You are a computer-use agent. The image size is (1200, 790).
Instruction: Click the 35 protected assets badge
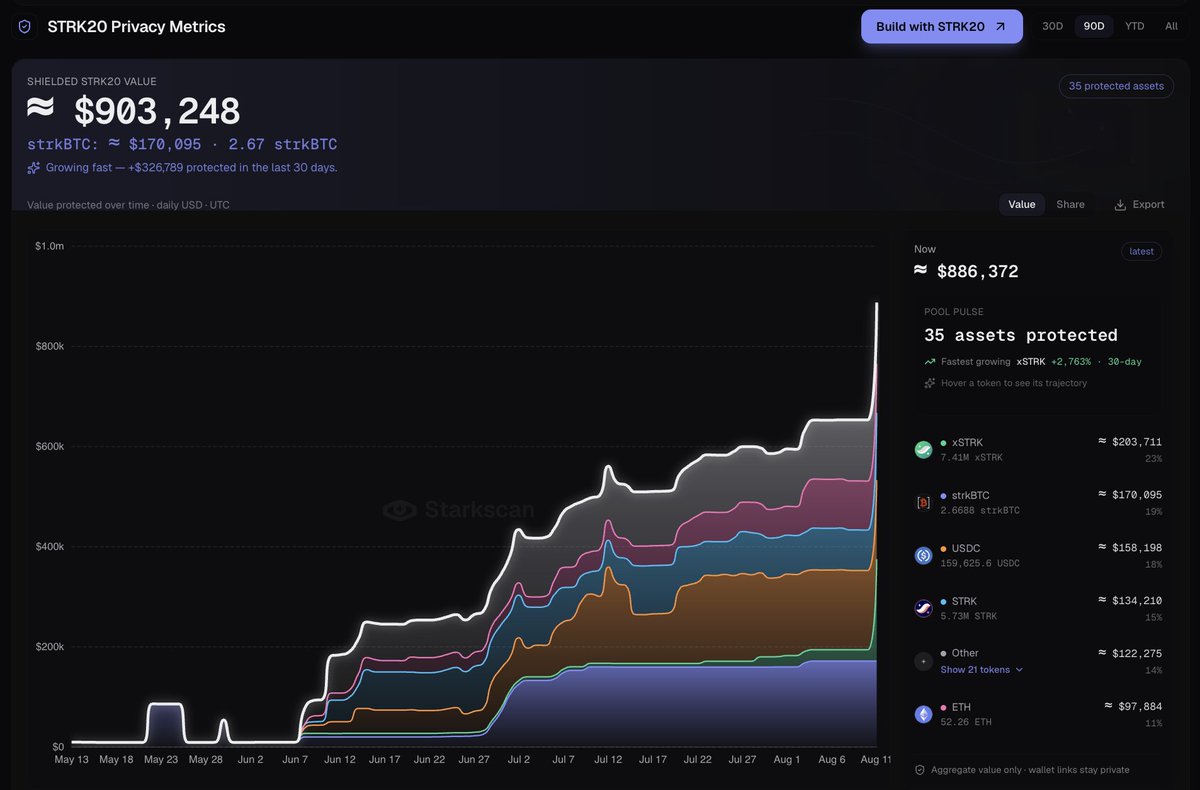pyautogui.click(x=1116, y=86)
